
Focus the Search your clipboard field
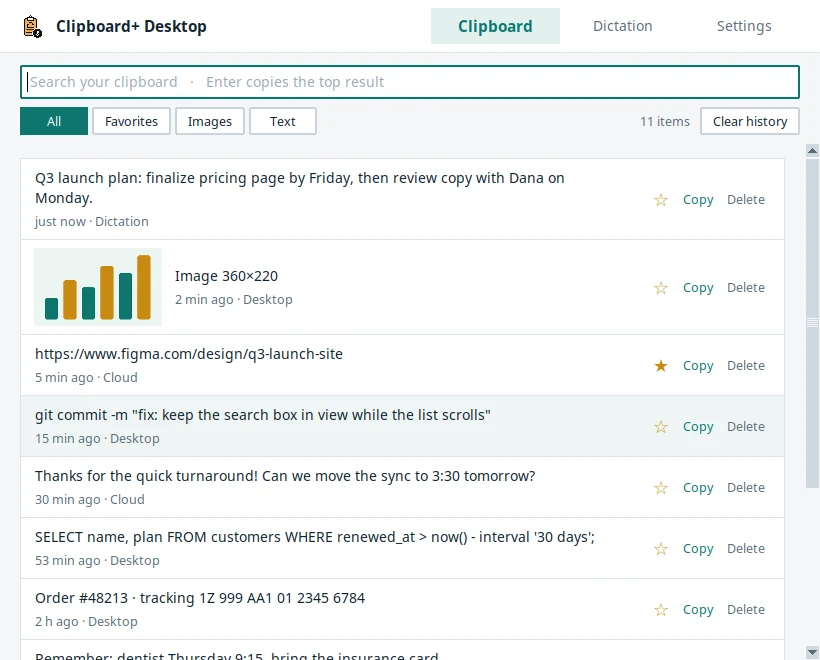tap(410, 82)
